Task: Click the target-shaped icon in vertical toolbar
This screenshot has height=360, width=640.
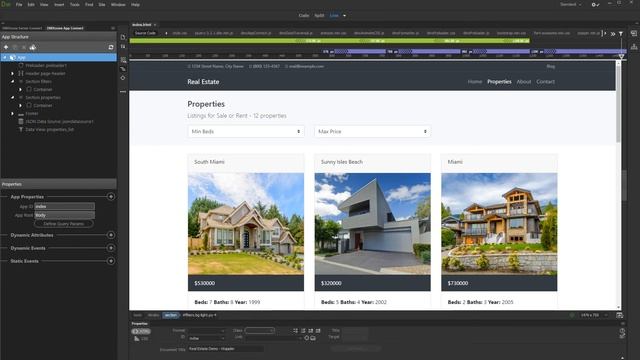Action: (123, 78)
